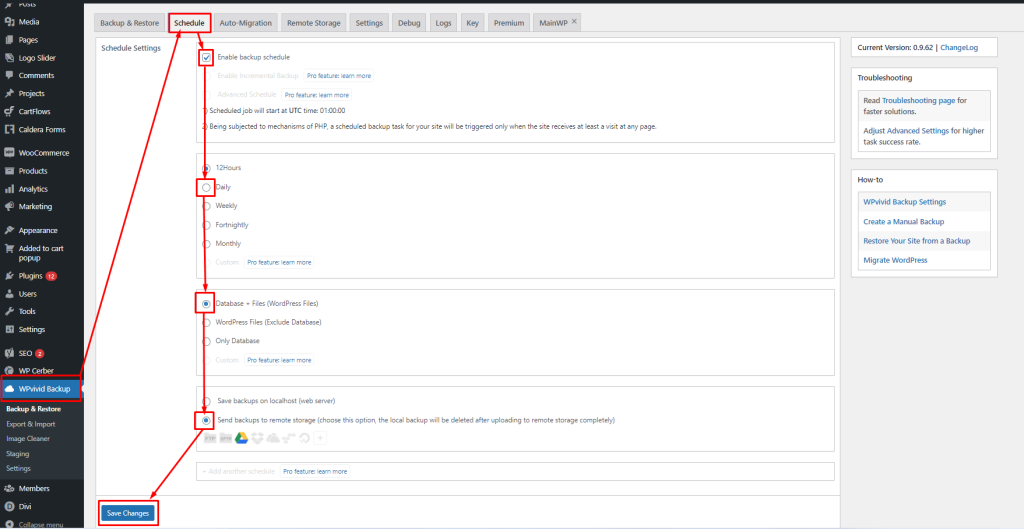
Task: Select Save backups on localhost option
Action: pos(206,401)
